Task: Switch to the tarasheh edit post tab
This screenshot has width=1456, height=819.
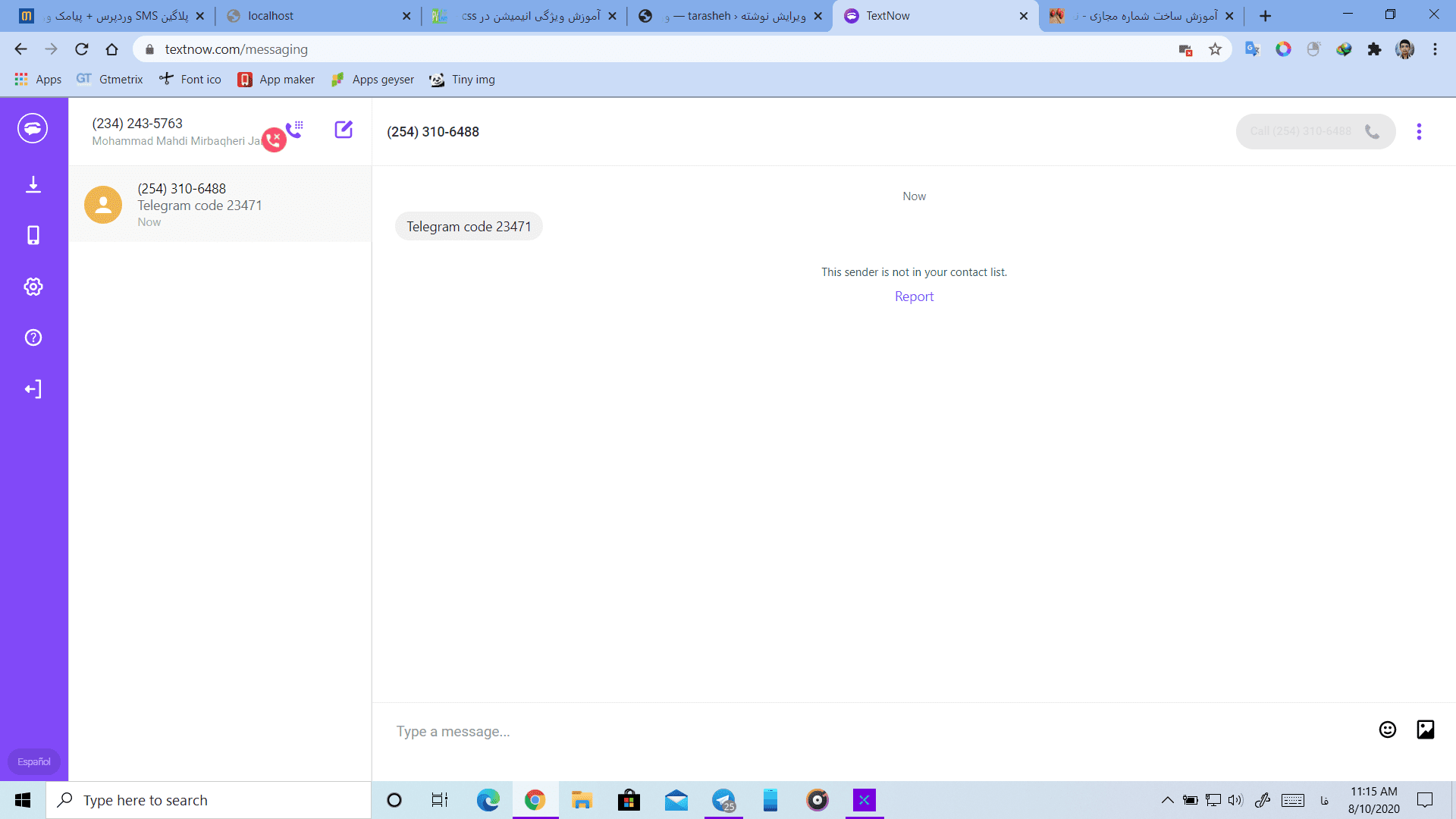Action: point(730,16)
